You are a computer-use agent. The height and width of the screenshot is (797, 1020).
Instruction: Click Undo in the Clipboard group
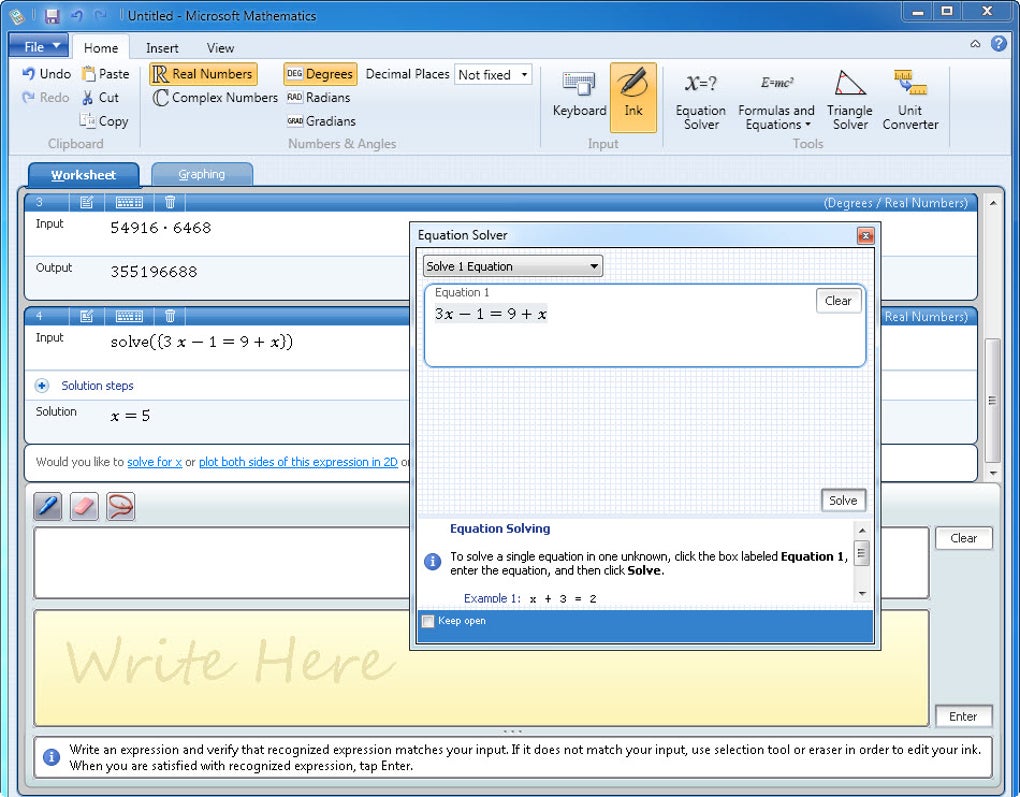[x=46, y=74]
